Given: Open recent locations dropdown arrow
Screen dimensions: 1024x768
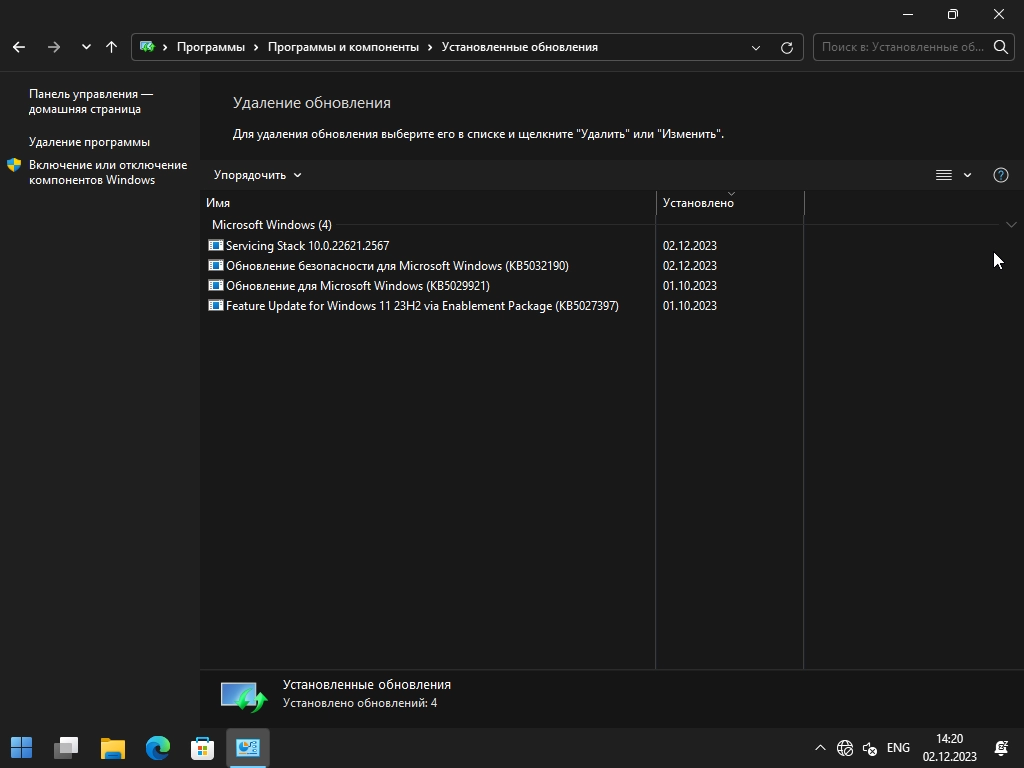Looking at the screenshot, I should [x=86, y=47].
